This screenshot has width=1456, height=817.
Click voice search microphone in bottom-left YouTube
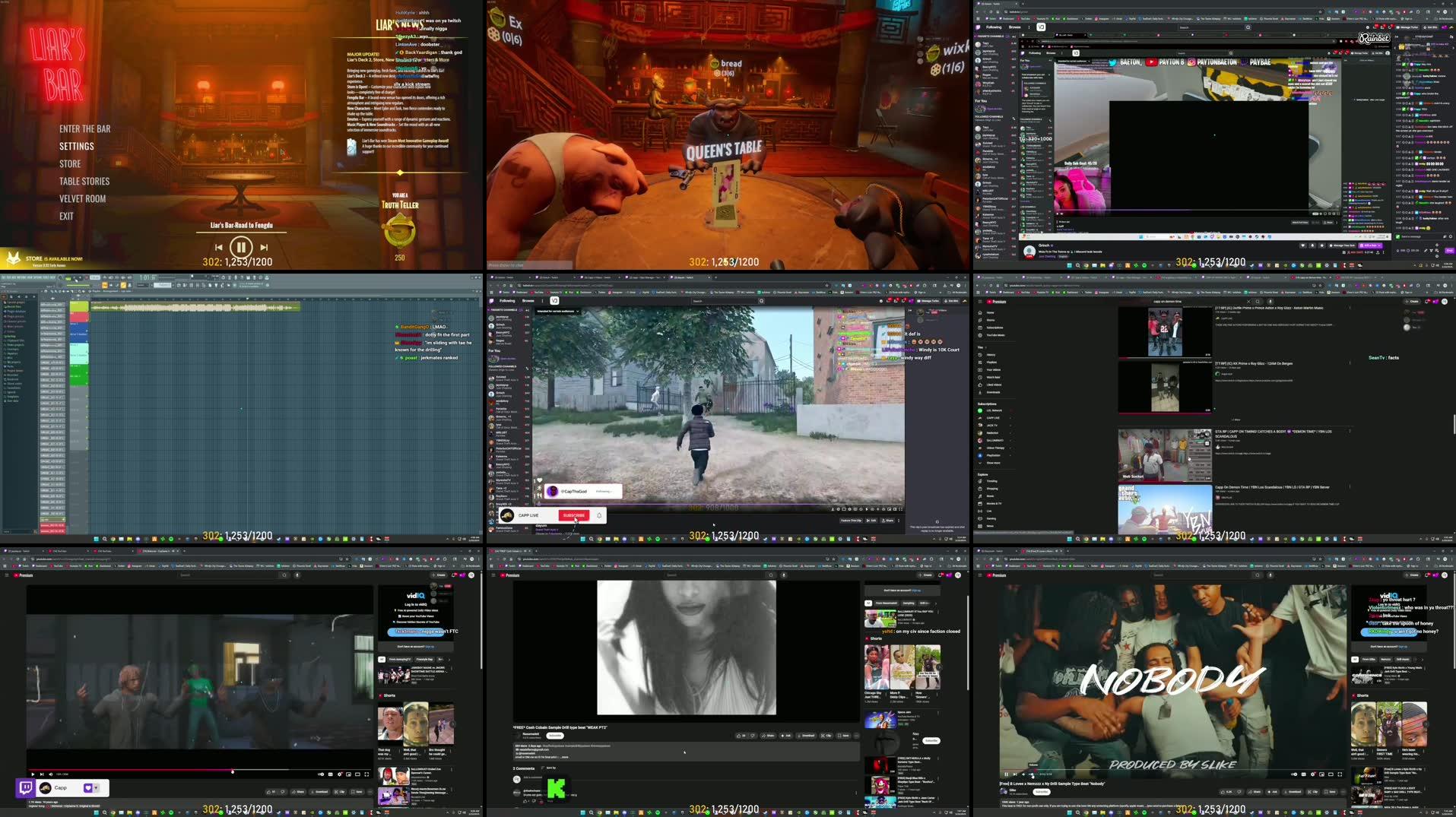pos(297,575)
